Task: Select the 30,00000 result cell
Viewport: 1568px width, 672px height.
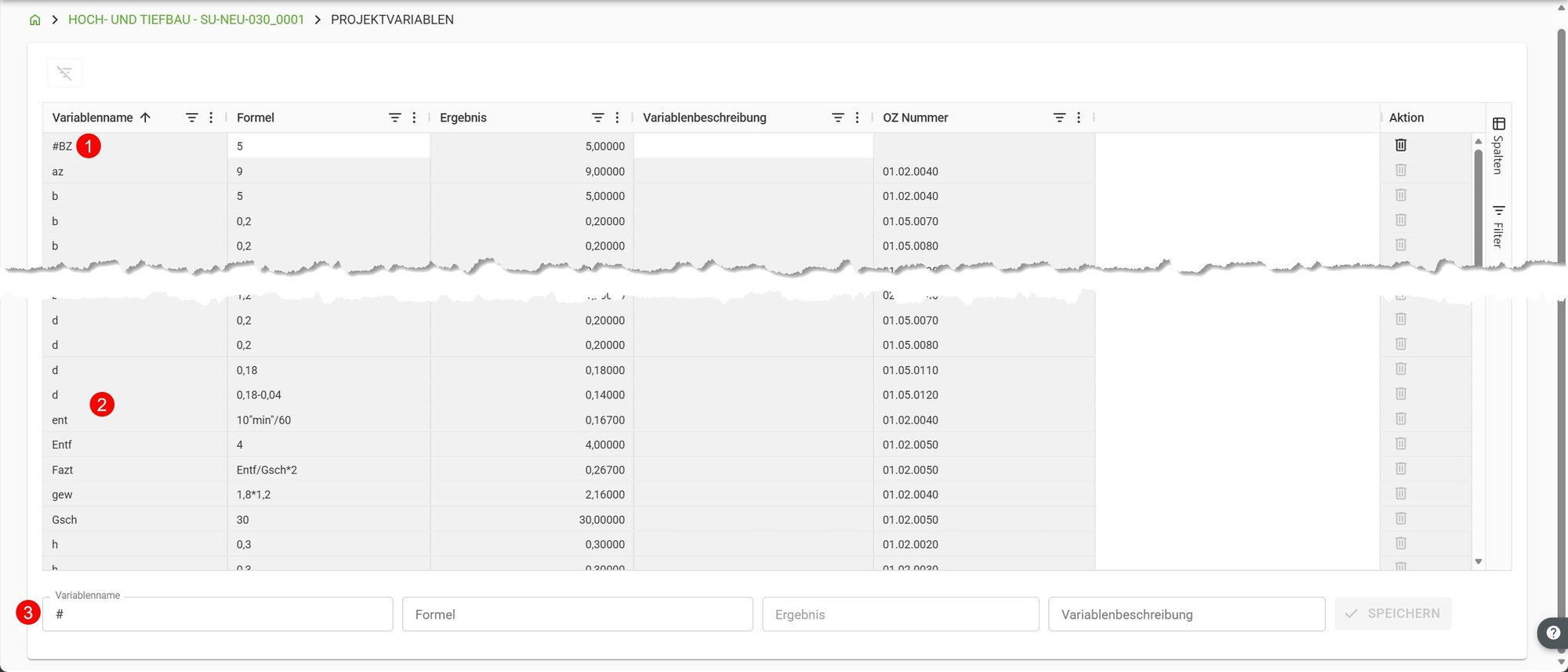Action: pyautogui.click(x=532, y=519)
